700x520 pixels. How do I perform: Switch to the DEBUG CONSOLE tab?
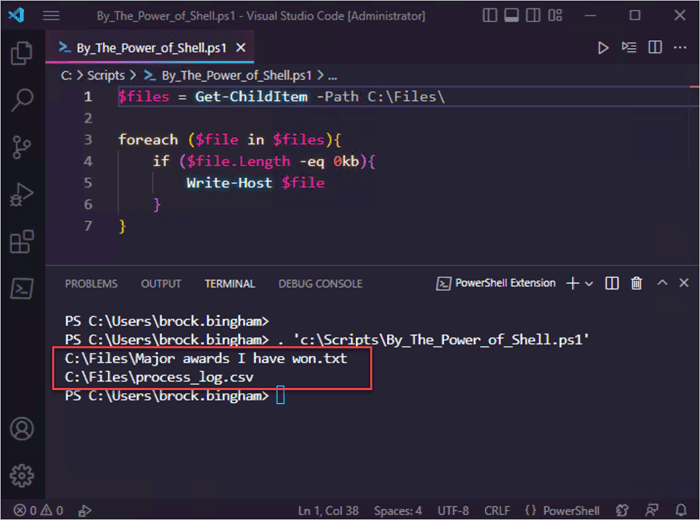(x=321, y=283)
